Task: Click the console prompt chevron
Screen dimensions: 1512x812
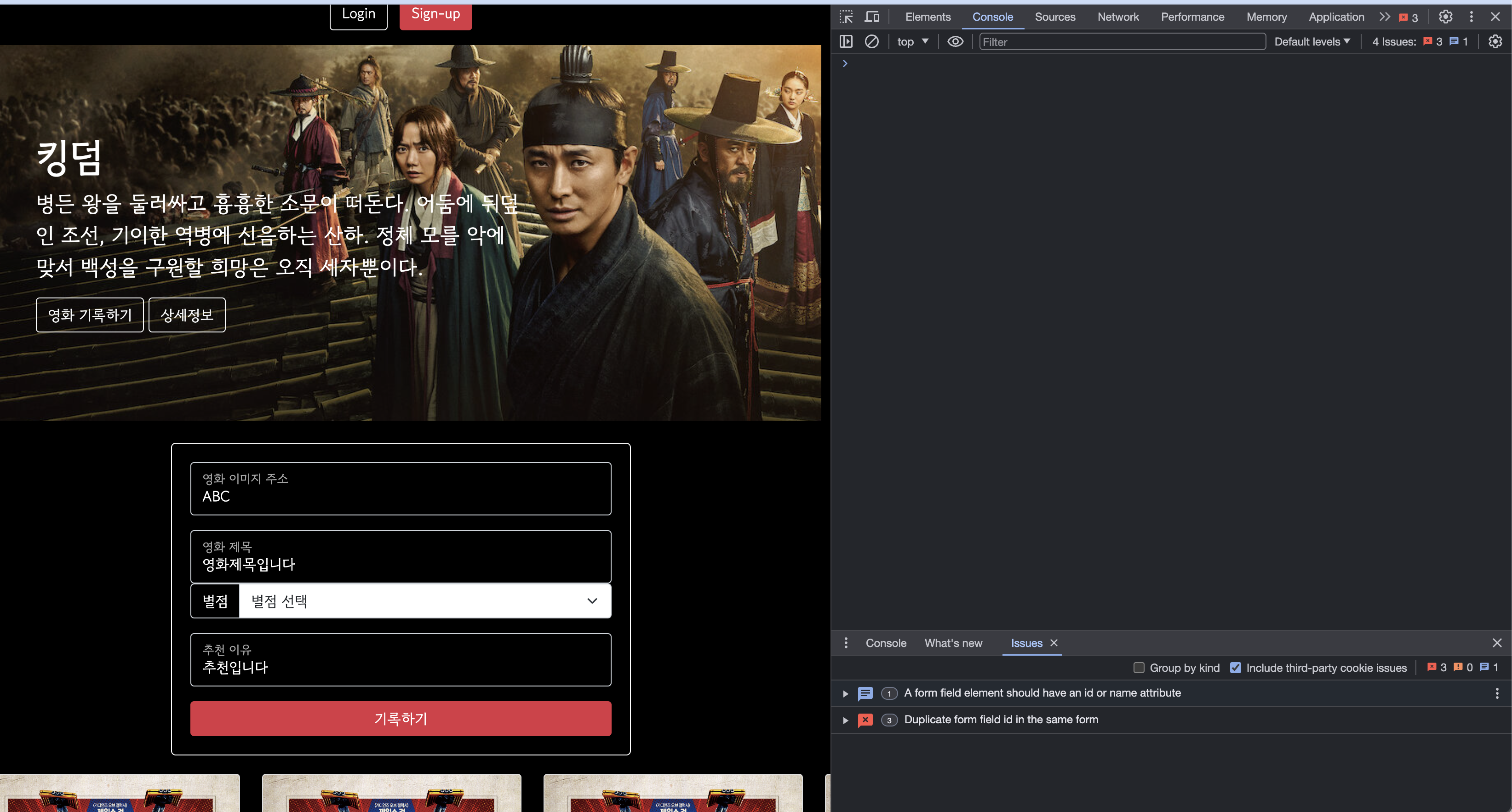Action: click(x=845, y=63)
